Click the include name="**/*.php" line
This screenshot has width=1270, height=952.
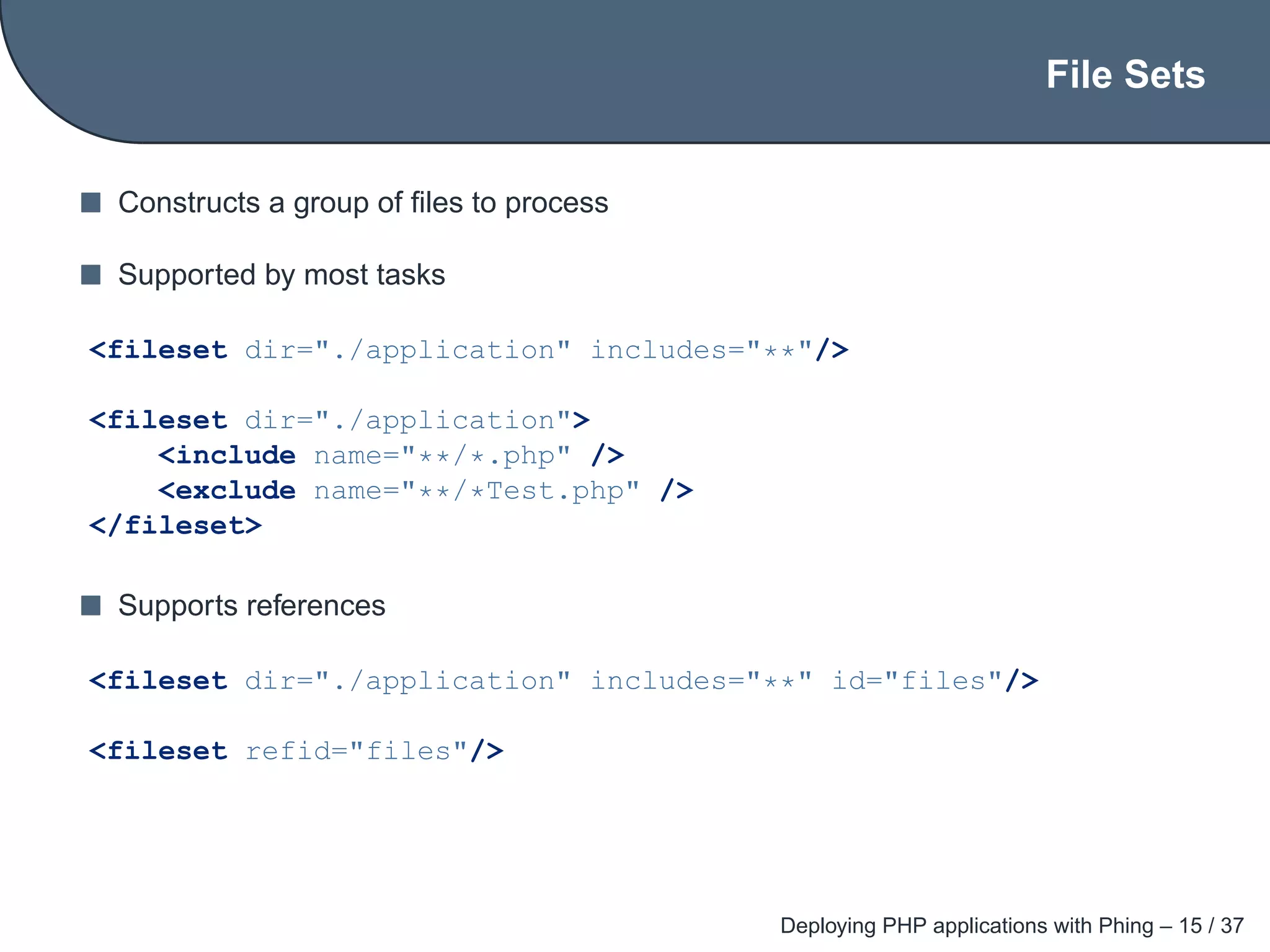pos(391,456)
